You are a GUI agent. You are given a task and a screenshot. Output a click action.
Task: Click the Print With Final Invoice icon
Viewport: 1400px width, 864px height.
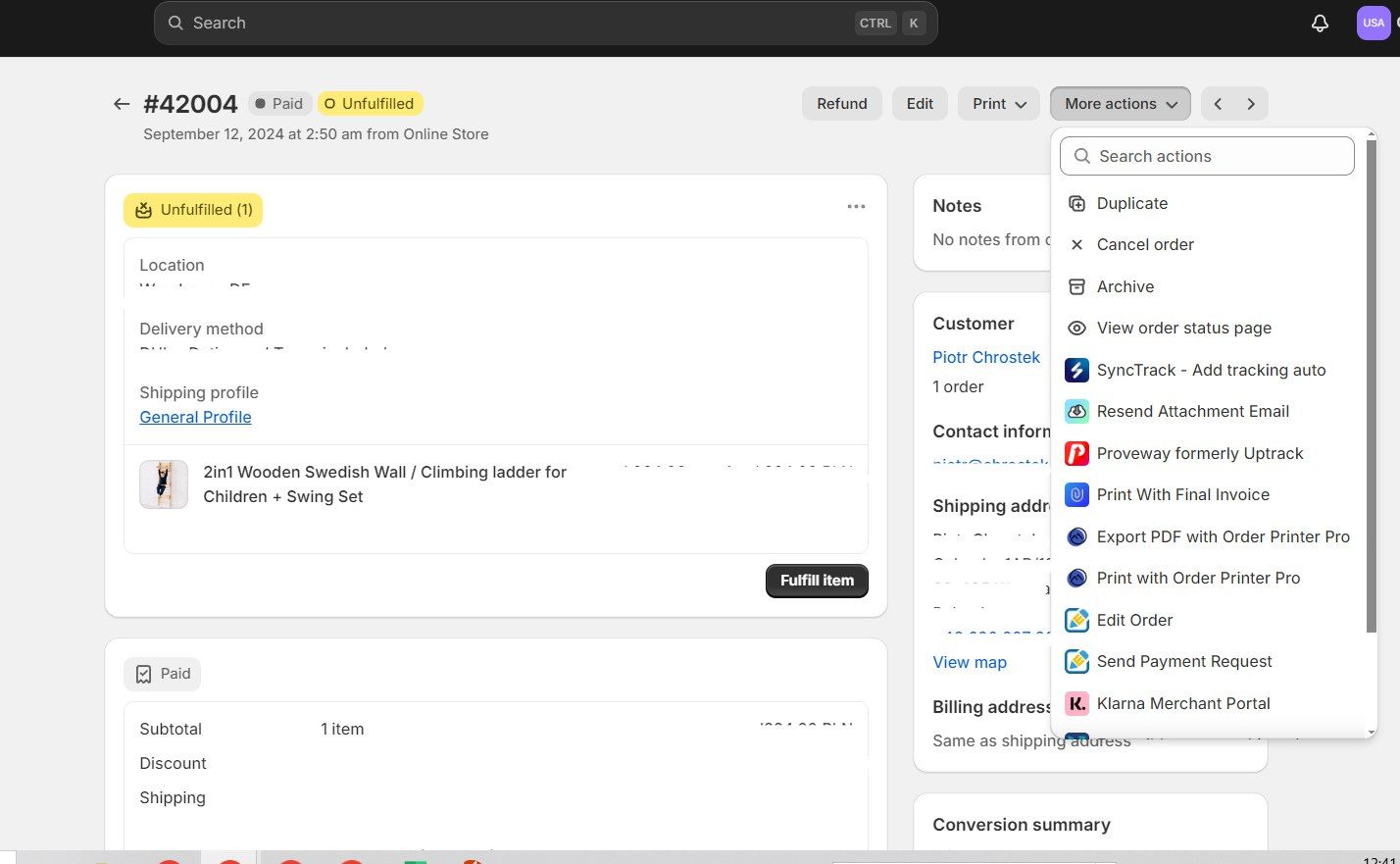click(1076, 495)
